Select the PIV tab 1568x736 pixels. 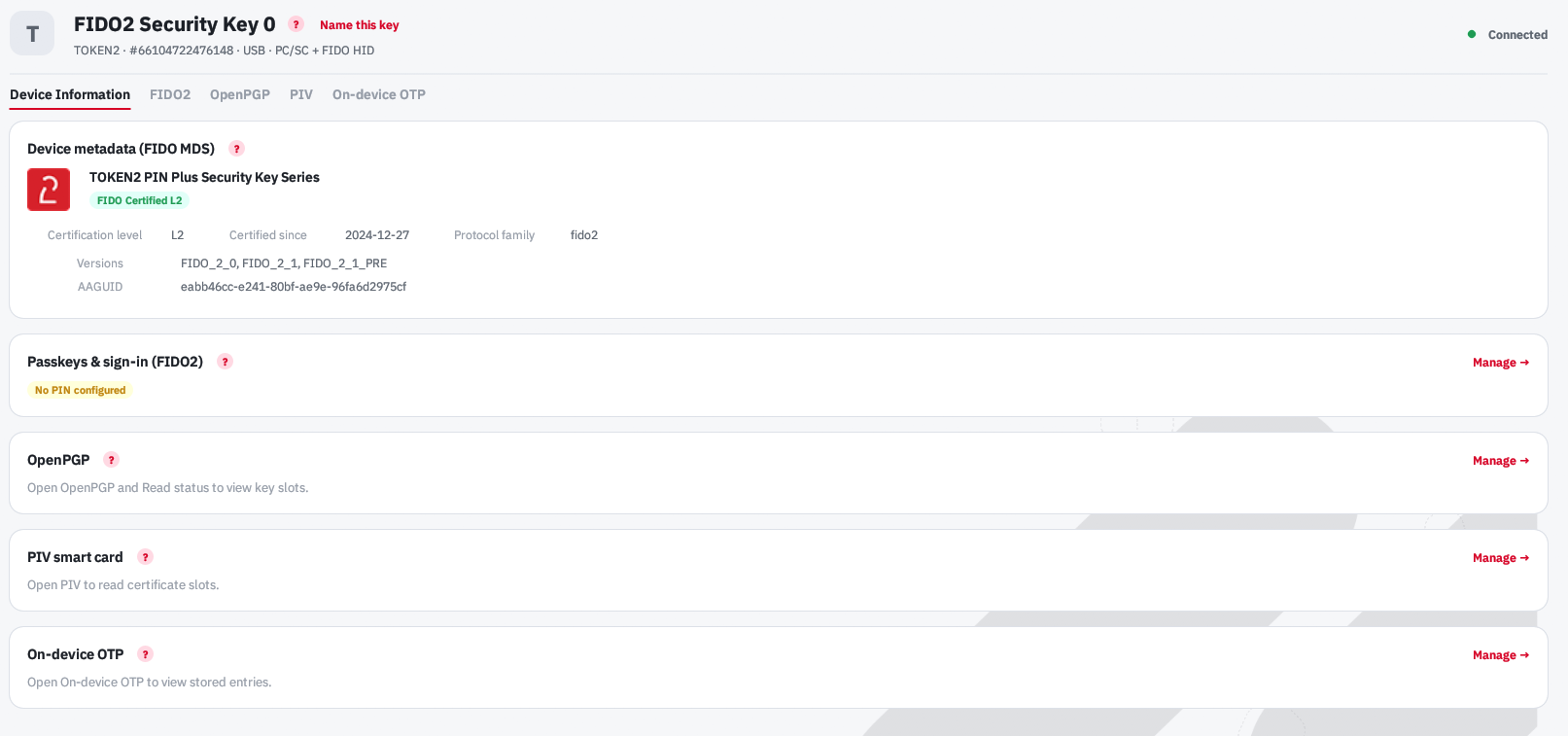(301, 94)
